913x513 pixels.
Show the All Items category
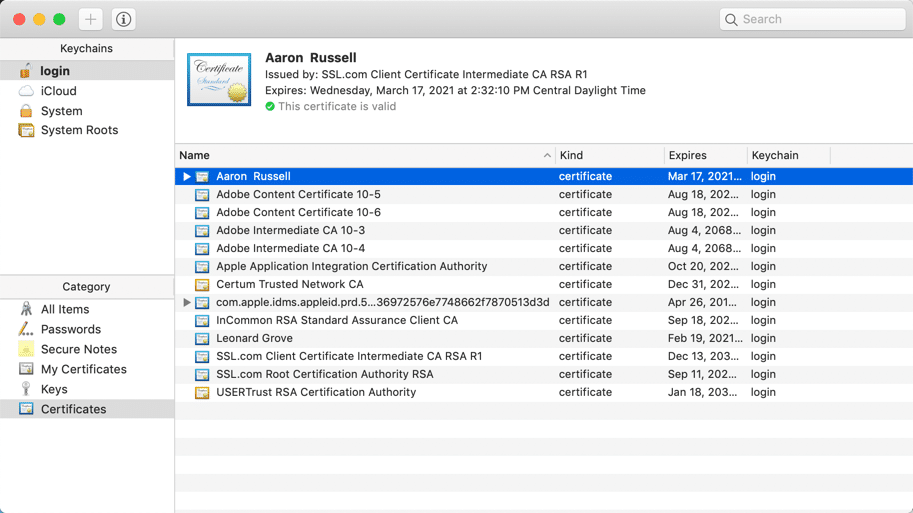coord(65,309)
